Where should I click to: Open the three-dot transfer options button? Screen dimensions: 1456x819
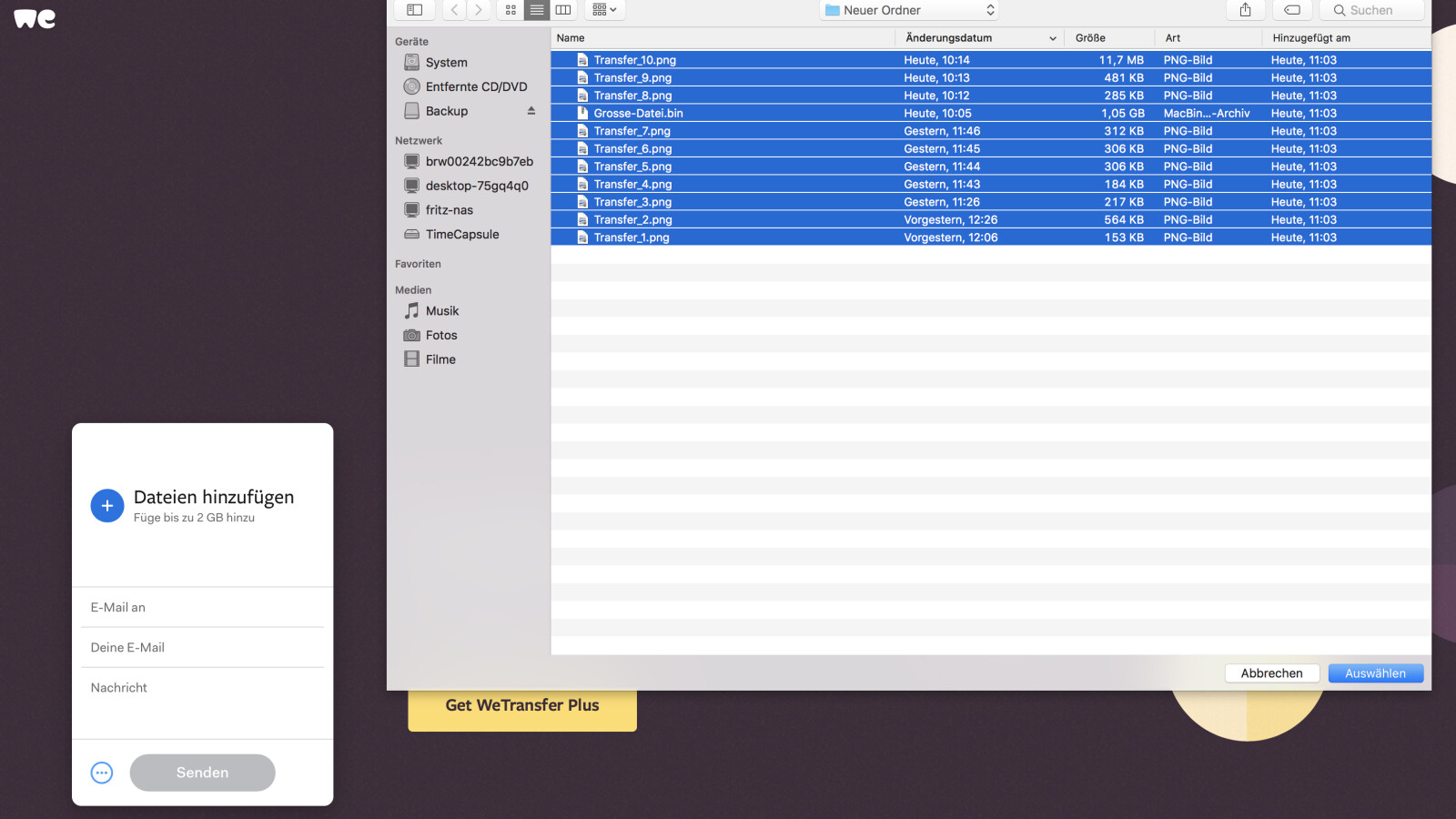[102, 773]
